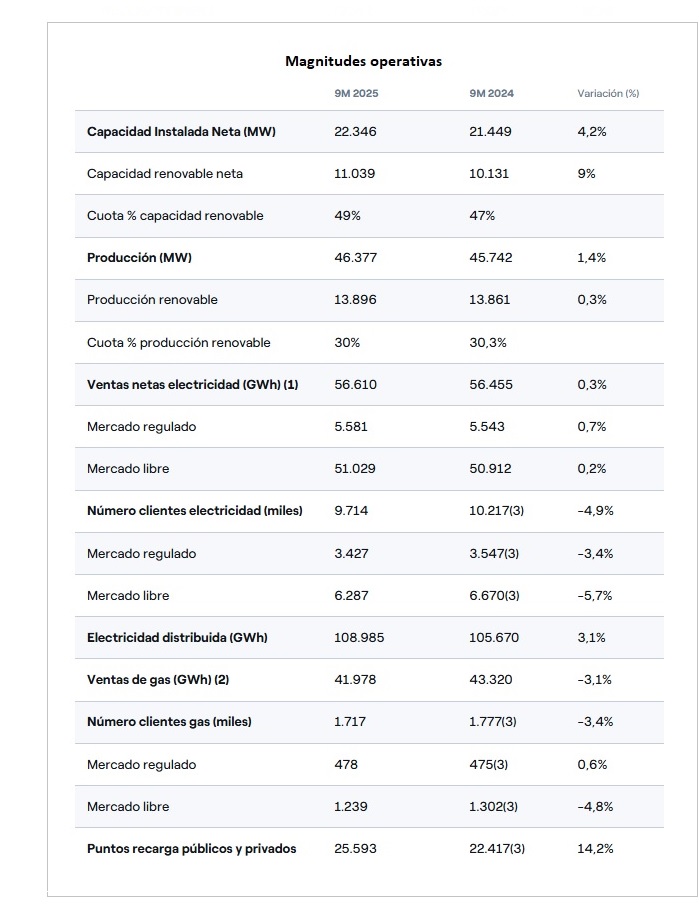699x906 pixels.
Task: Select the 43.320 gas sales value
Action: [x=490, y=680]
